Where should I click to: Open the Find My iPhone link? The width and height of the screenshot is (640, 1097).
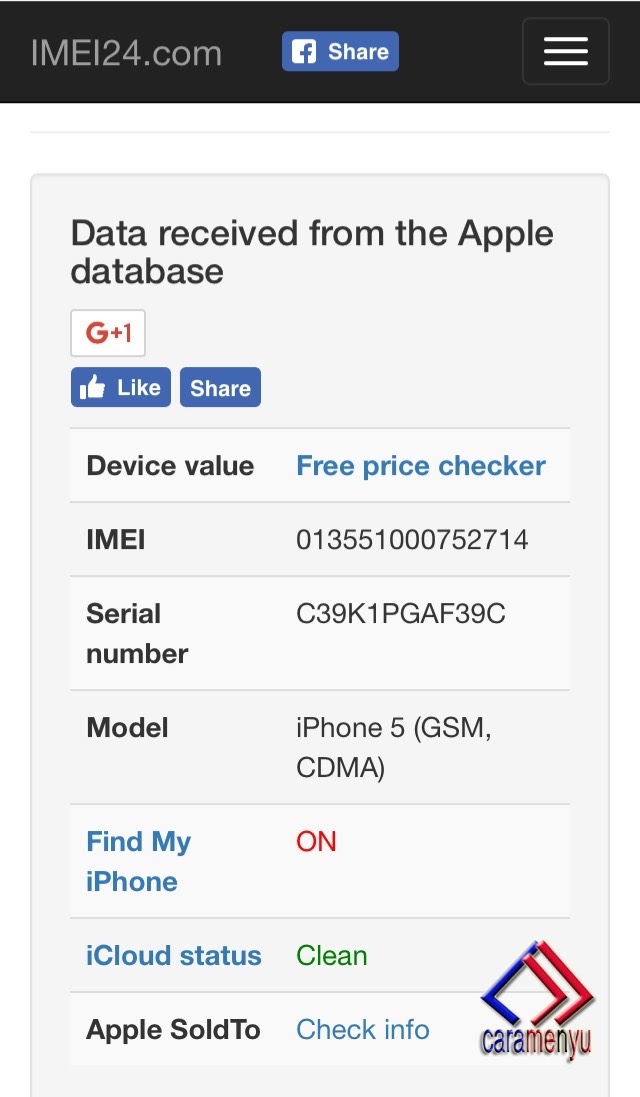(x=138, y=861)
